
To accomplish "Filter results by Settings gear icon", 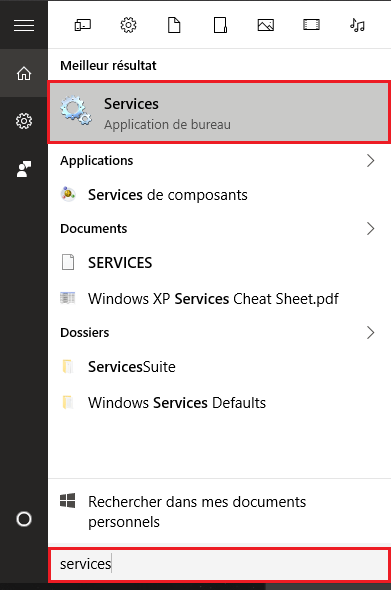I will coord(128,25).
